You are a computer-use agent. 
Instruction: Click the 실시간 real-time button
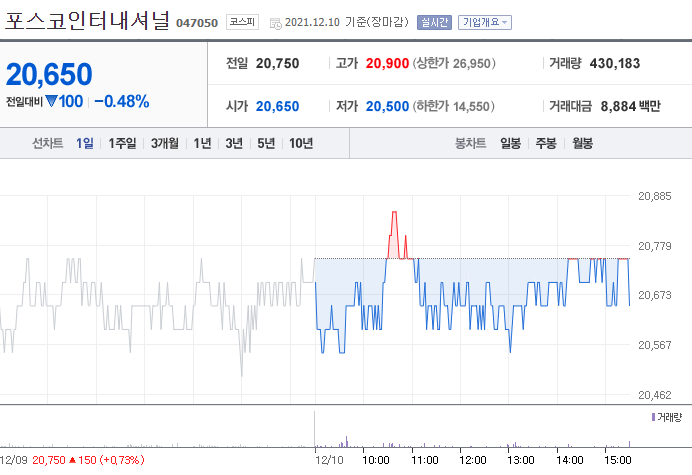click(434, 22)
